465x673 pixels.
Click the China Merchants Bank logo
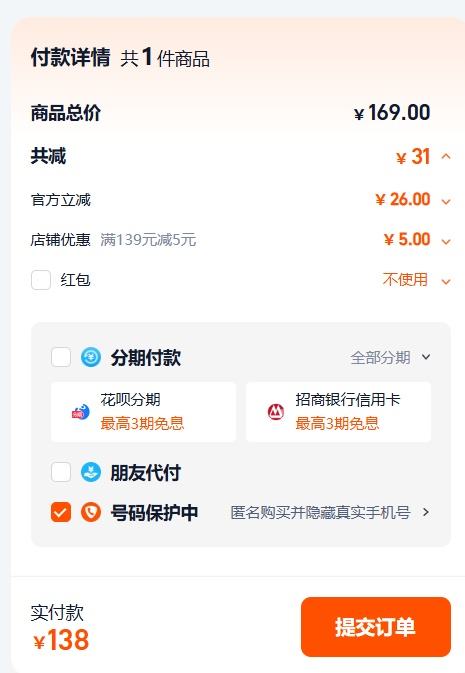pyautogui.click(x=276, y=412)
